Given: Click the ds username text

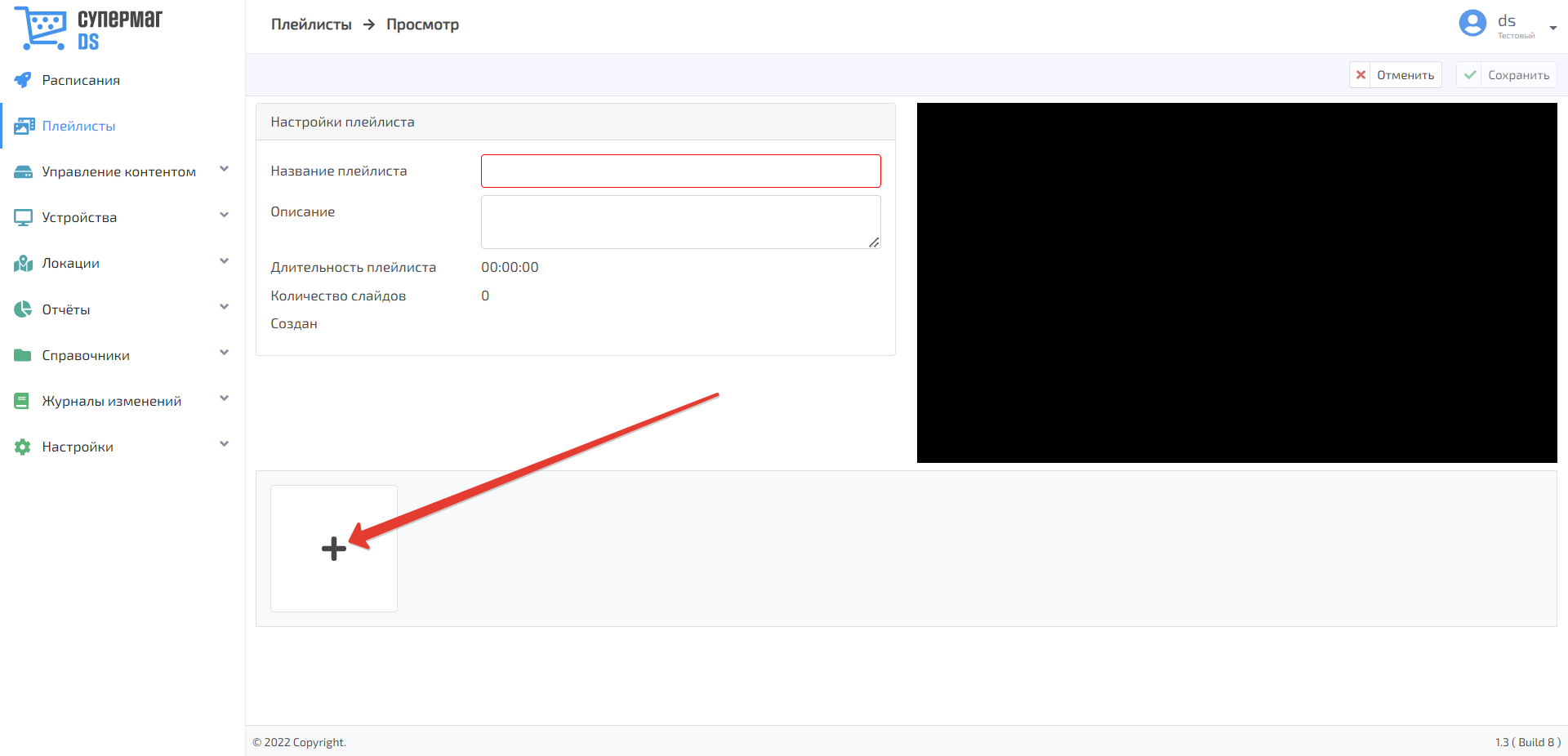Looking at the screenshot, I should point(1506,20).
